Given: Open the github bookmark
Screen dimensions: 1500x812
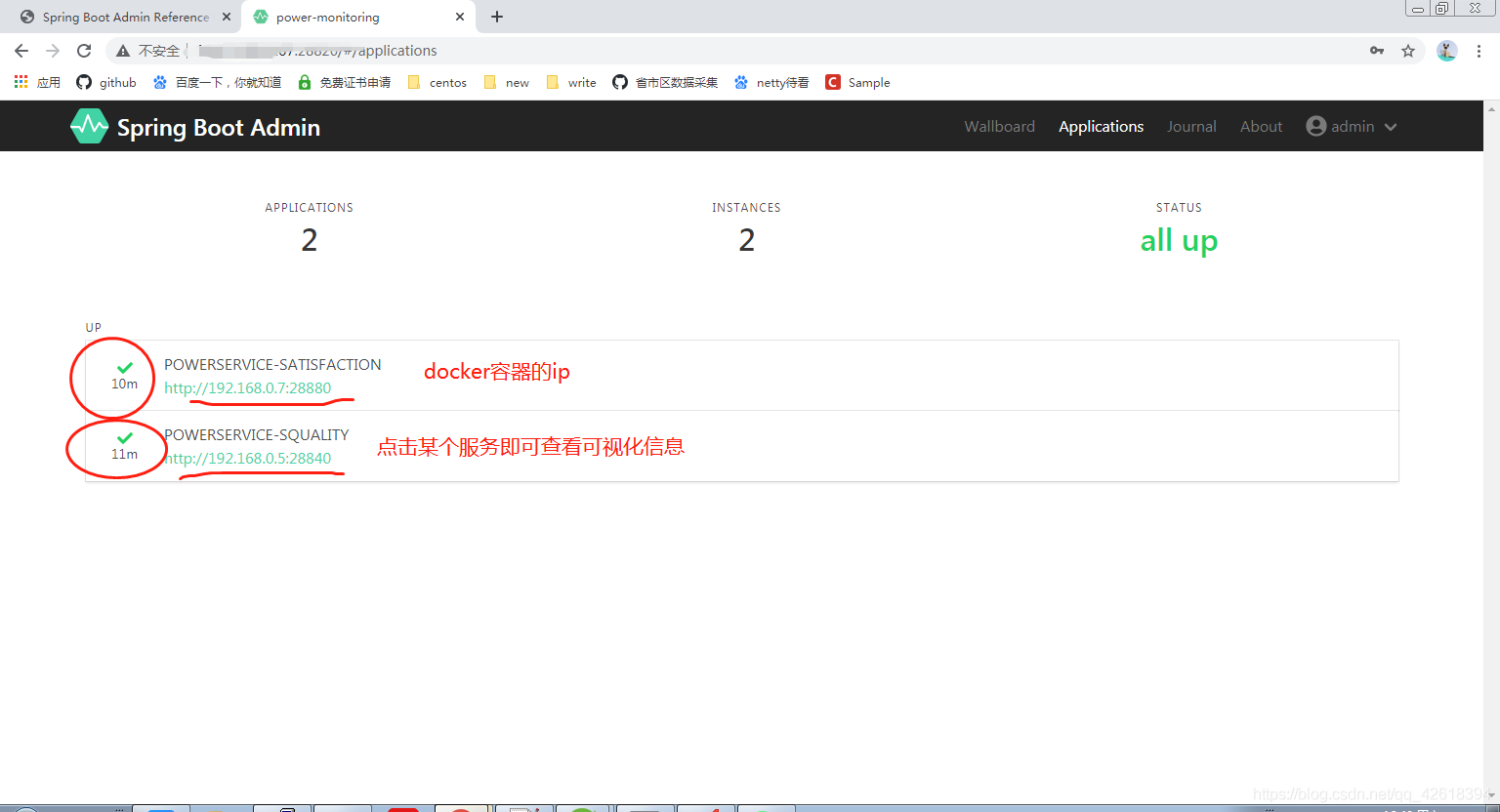Looking at the screenshot, I should click(106, 82).
